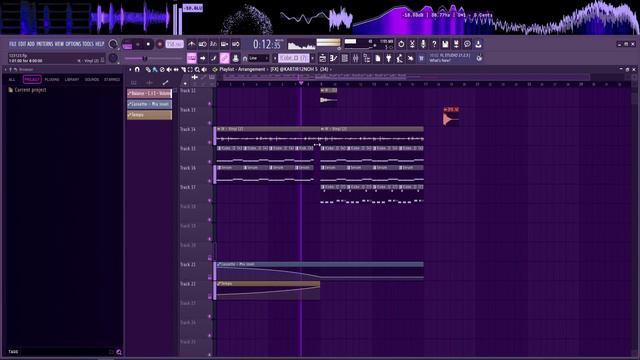Click the main pitch knob

pos(113,58)
